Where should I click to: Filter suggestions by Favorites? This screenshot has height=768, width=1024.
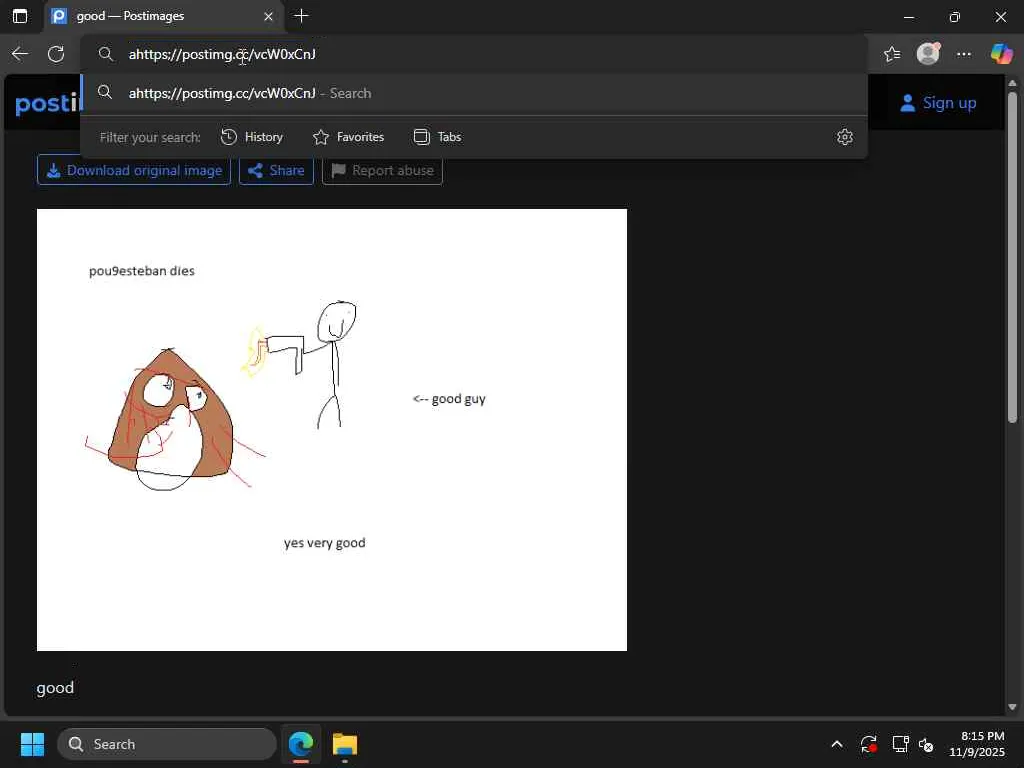click(x=348, y=137)
